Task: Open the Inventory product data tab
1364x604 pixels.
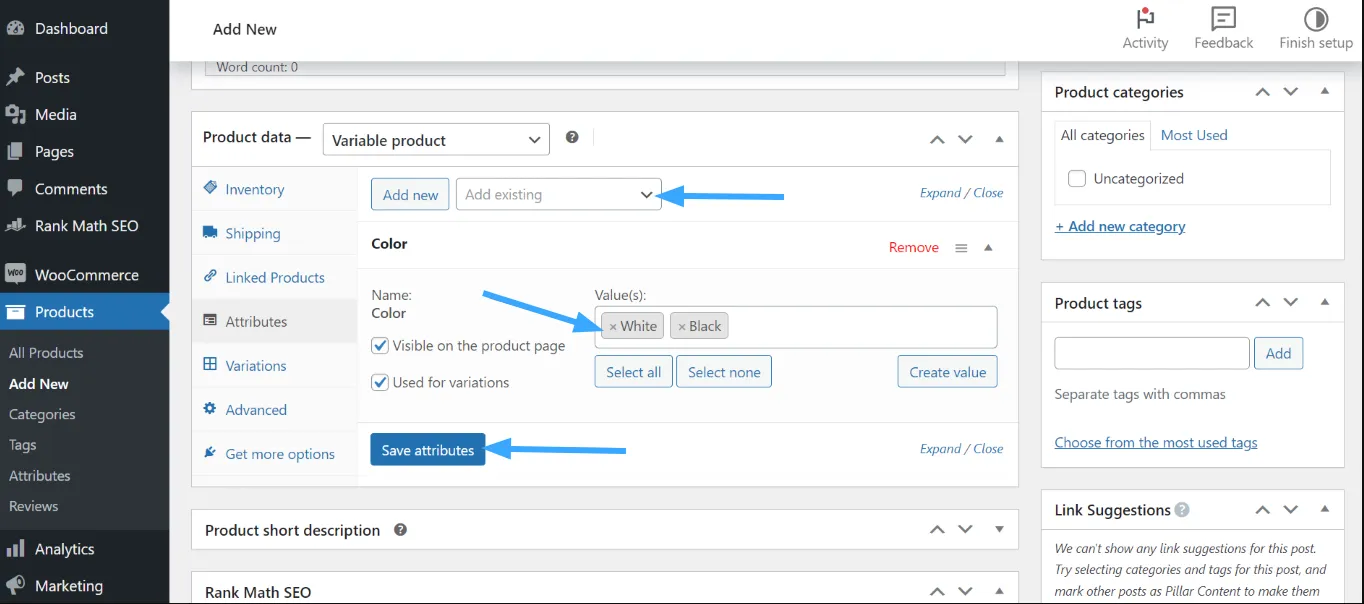Action: click(254, 189)
